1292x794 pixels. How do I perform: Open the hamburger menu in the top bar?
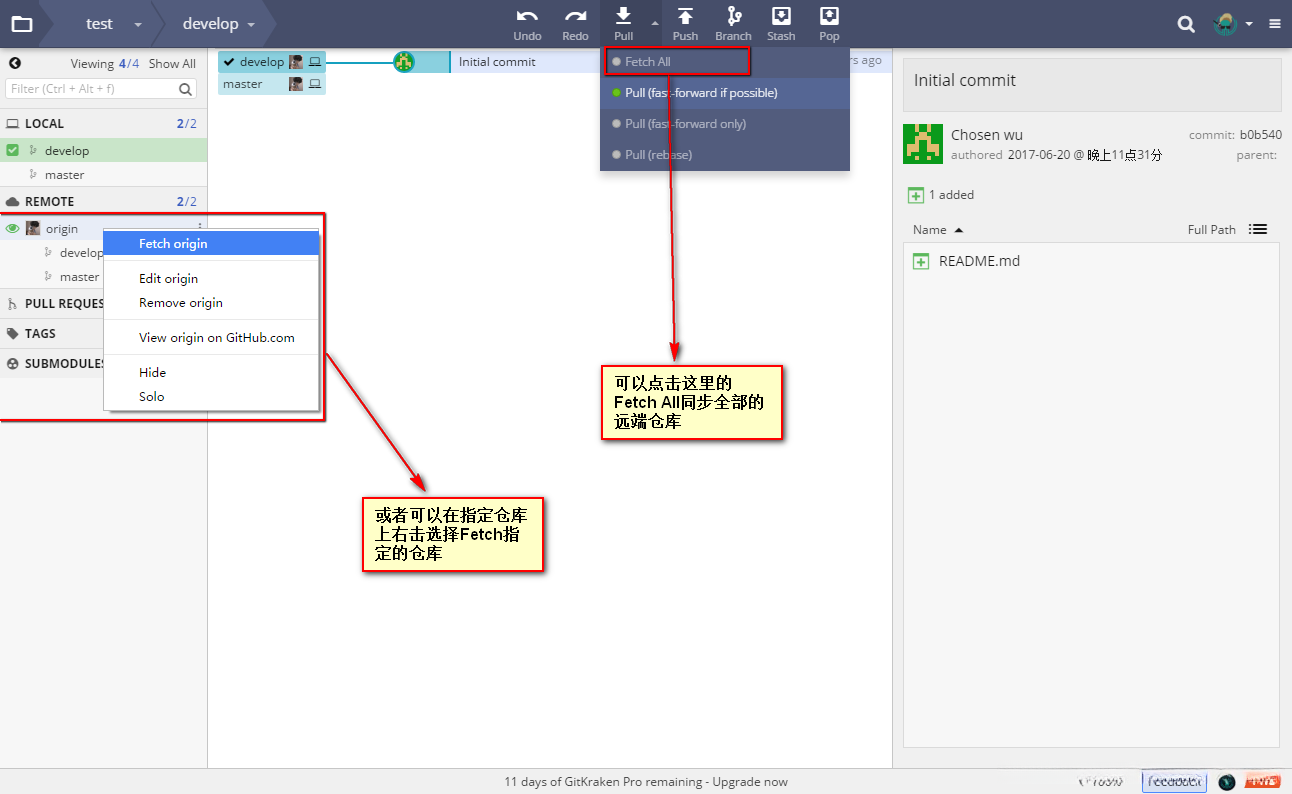[x=1274, y=24]
